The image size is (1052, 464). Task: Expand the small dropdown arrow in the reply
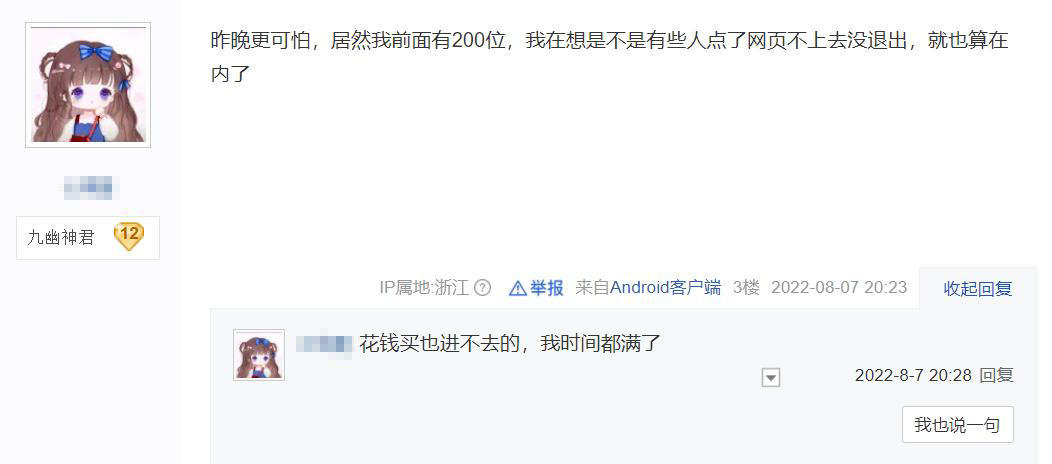771,378
